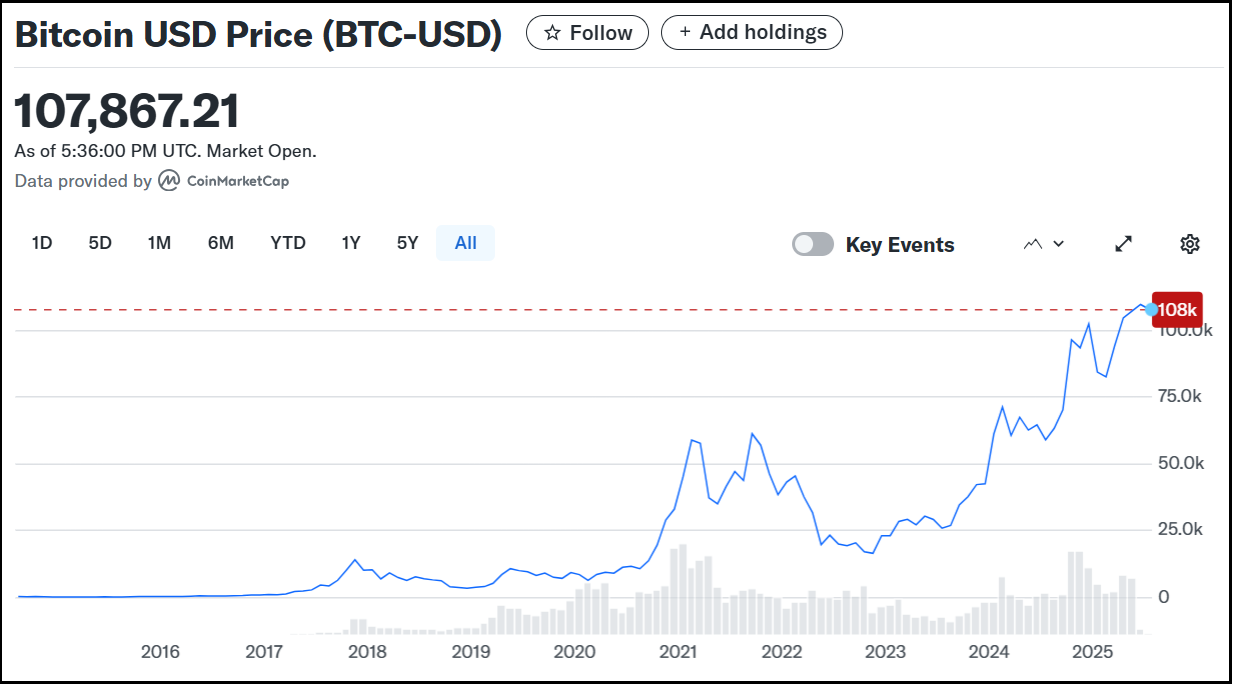
Task: Expand chart to full screen
Action: [1124, 244]
